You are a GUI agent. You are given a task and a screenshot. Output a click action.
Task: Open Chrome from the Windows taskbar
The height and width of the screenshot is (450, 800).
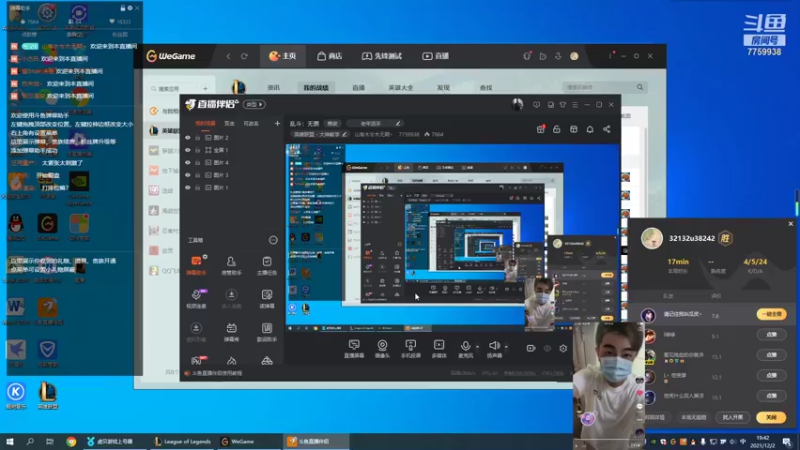tap(71, 441)
